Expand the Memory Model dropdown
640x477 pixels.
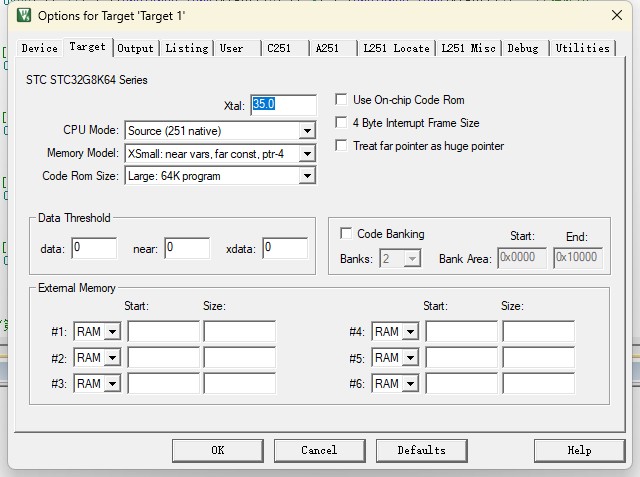[220, 153]
